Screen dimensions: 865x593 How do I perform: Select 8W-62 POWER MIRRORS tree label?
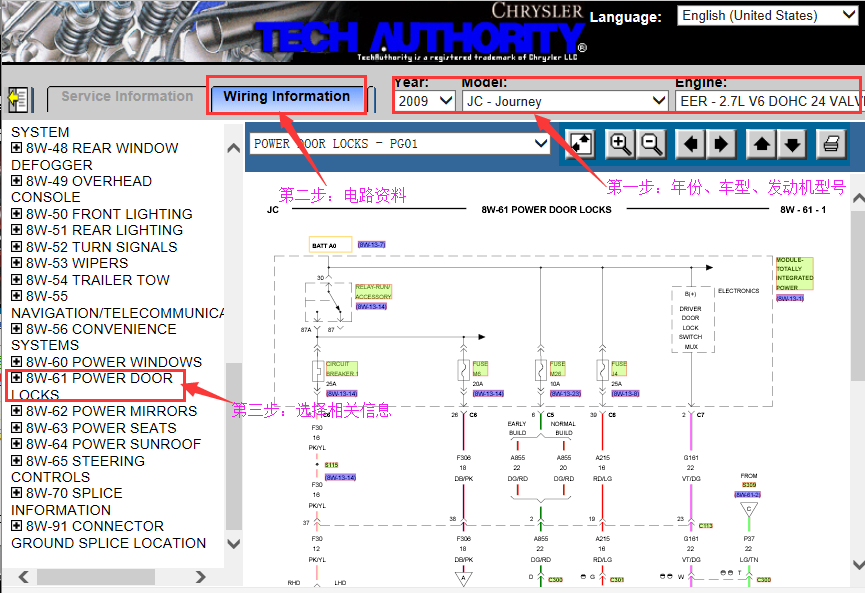pyautogui.click(x=111, y=412)
